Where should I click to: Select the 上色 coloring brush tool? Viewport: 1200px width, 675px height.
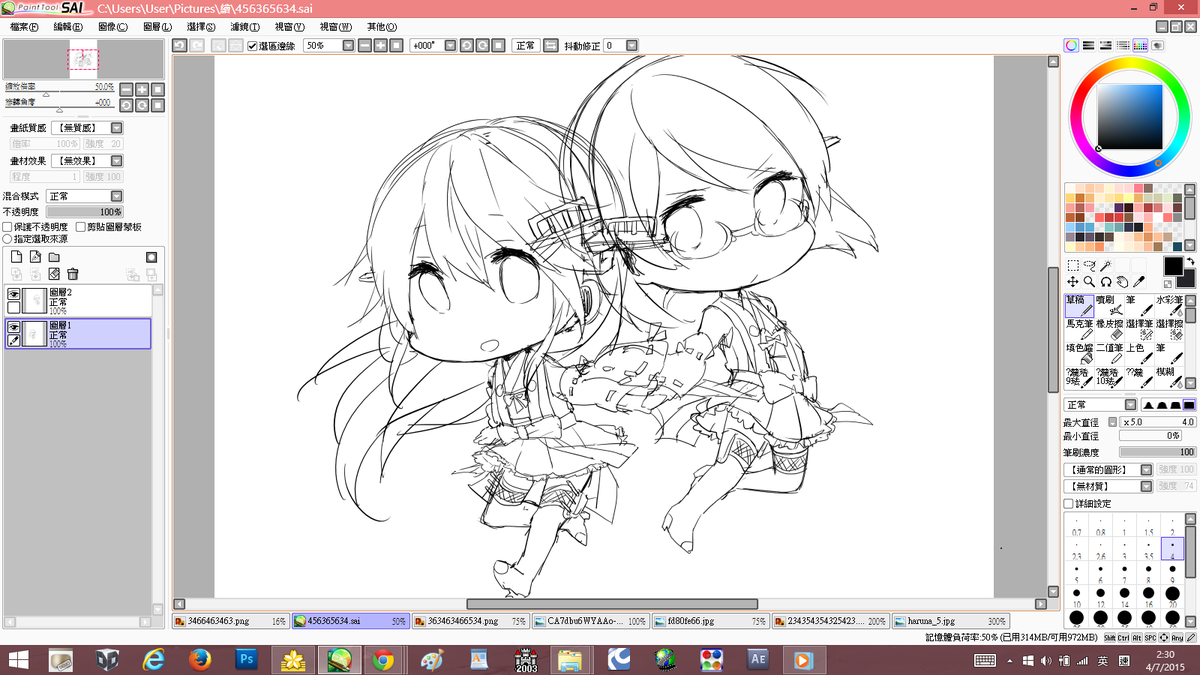[1139, 354]
